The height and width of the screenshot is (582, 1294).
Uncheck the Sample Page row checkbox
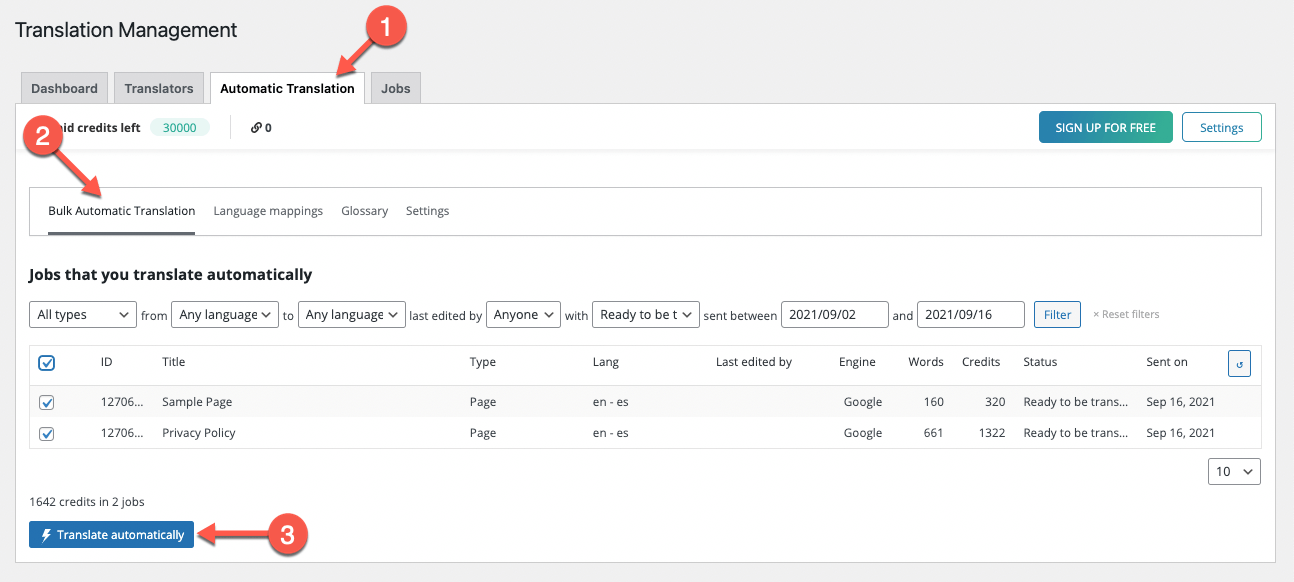(x=46, y=402)
